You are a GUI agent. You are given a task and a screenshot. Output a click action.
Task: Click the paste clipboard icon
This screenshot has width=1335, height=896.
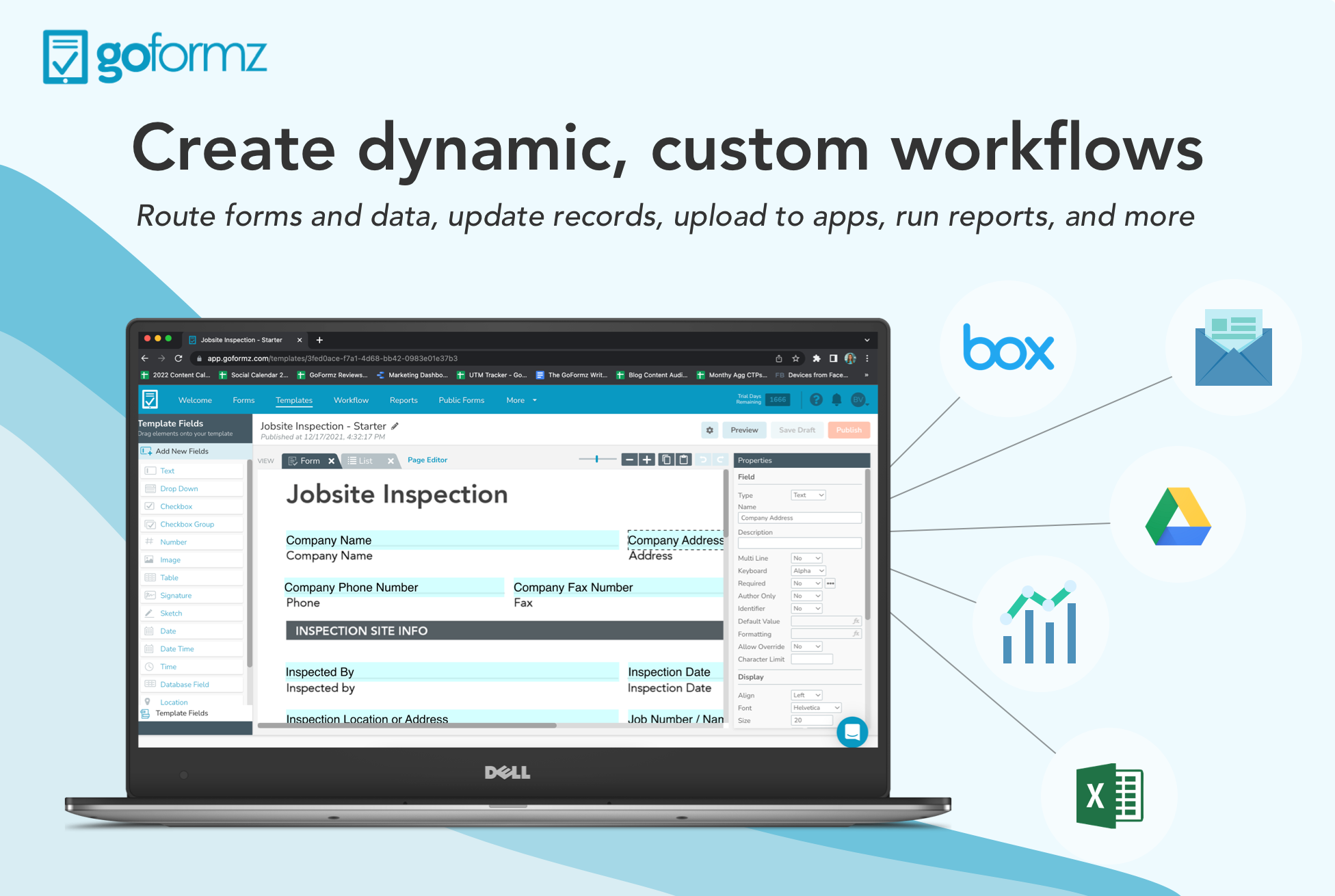683,460
